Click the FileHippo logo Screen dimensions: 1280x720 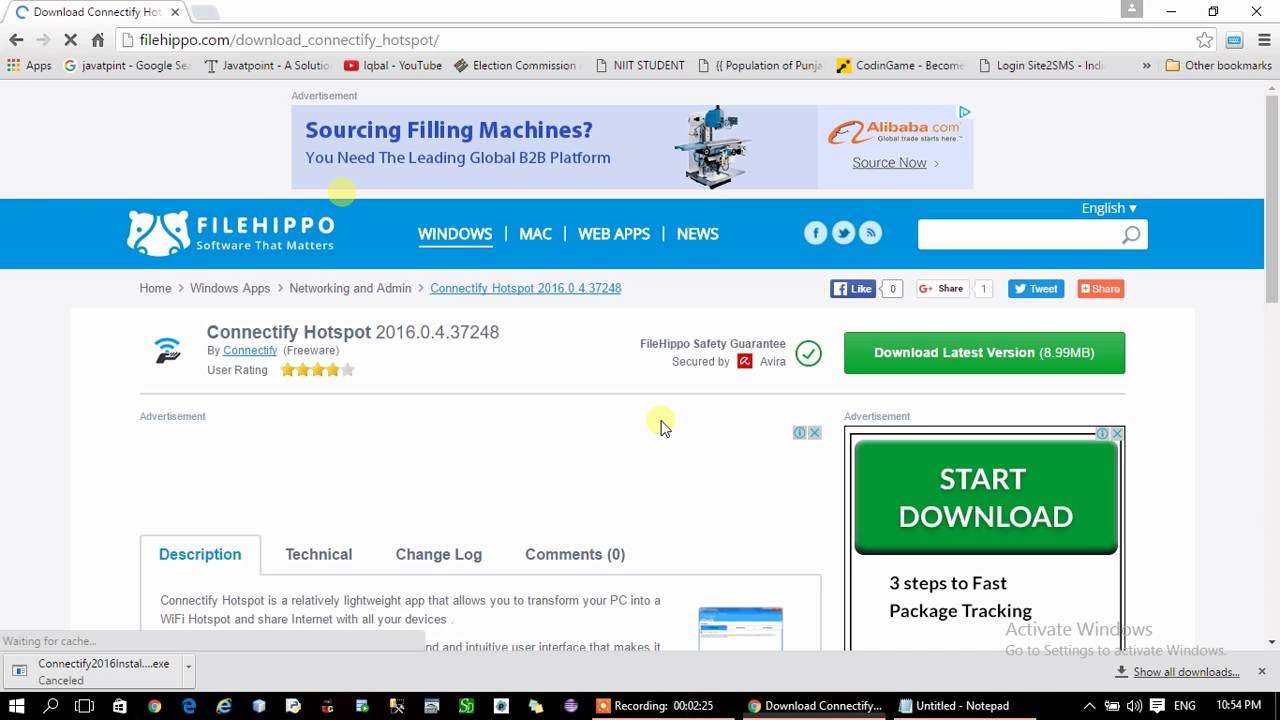(231, 233)
